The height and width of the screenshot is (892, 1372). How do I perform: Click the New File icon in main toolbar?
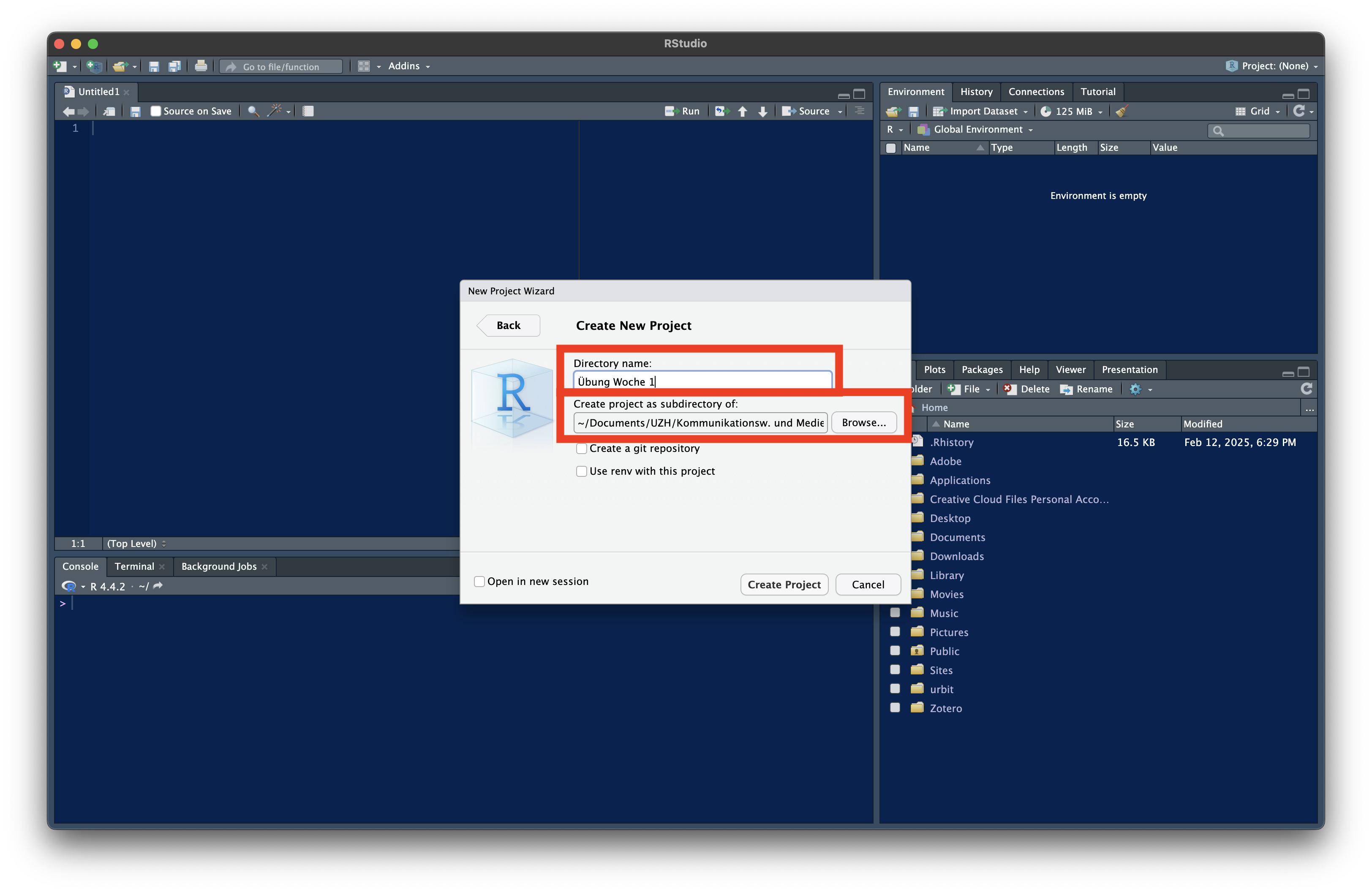click(x=60, y=66)
